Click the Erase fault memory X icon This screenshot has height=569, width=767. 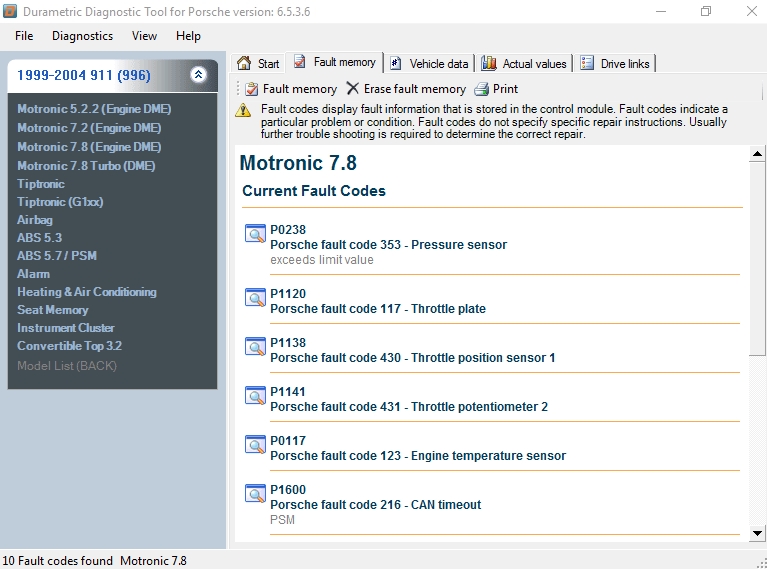pyautogui.click(x=353, y=89)
